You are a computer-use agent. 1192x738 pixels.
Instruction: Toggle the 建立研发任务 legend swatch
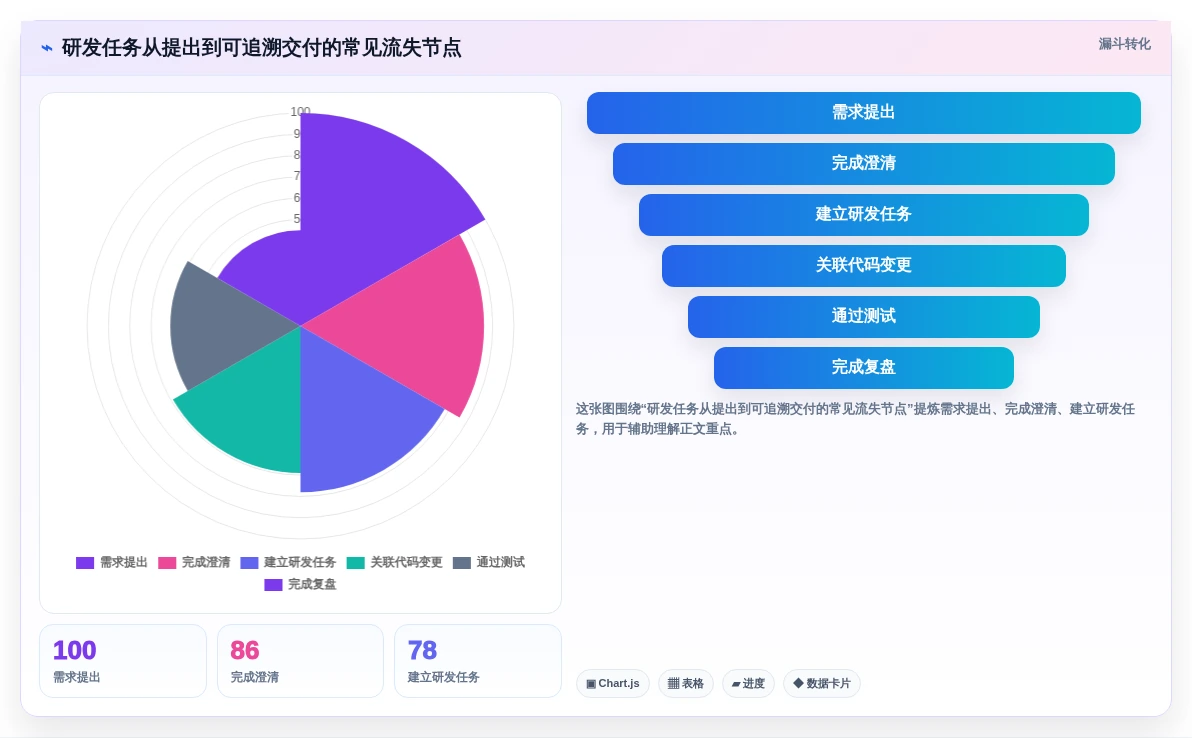[x=249, y=562]
